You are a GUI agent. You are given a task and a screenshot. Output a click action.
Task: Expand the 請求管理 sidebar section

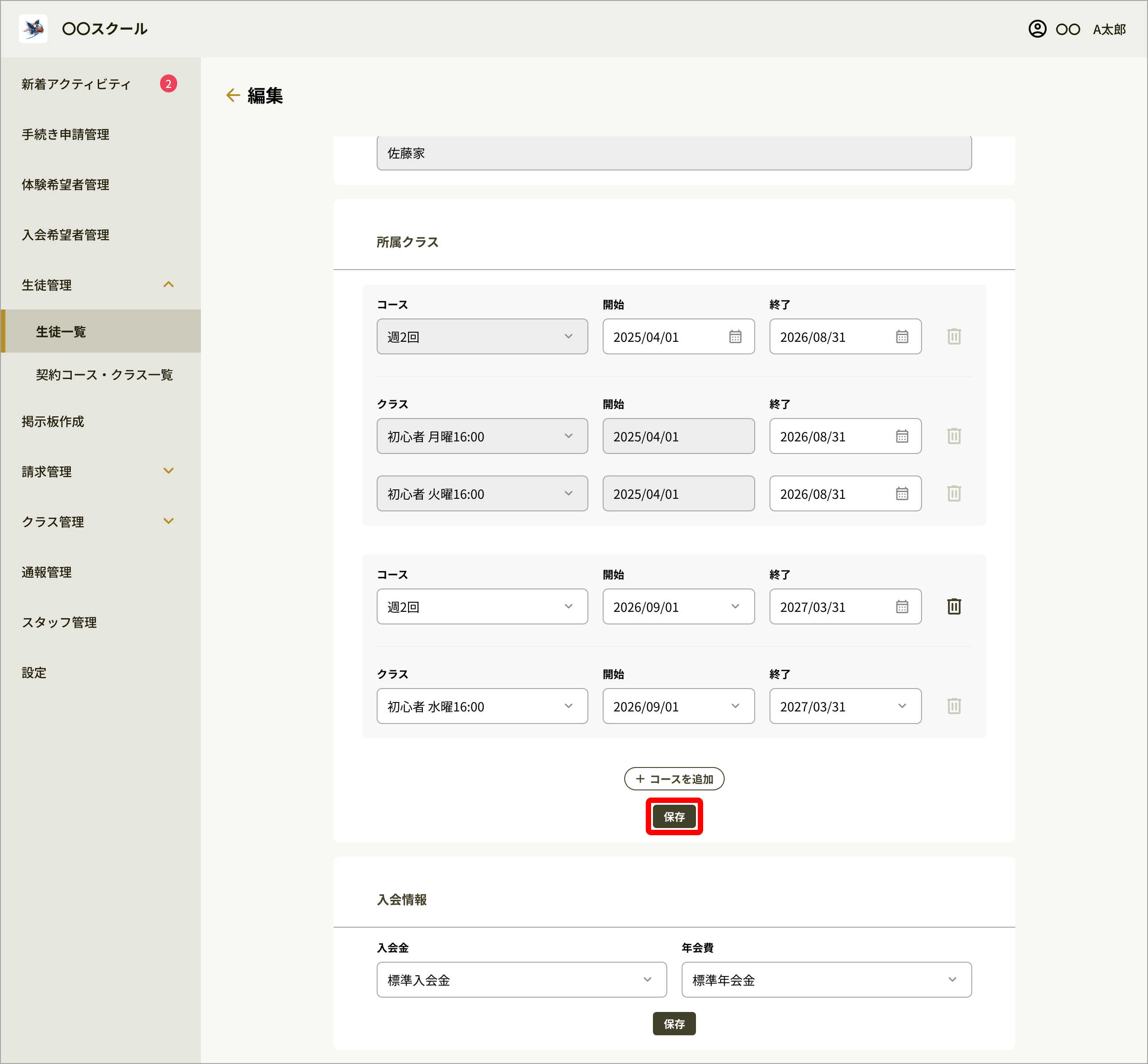(168, 471)
